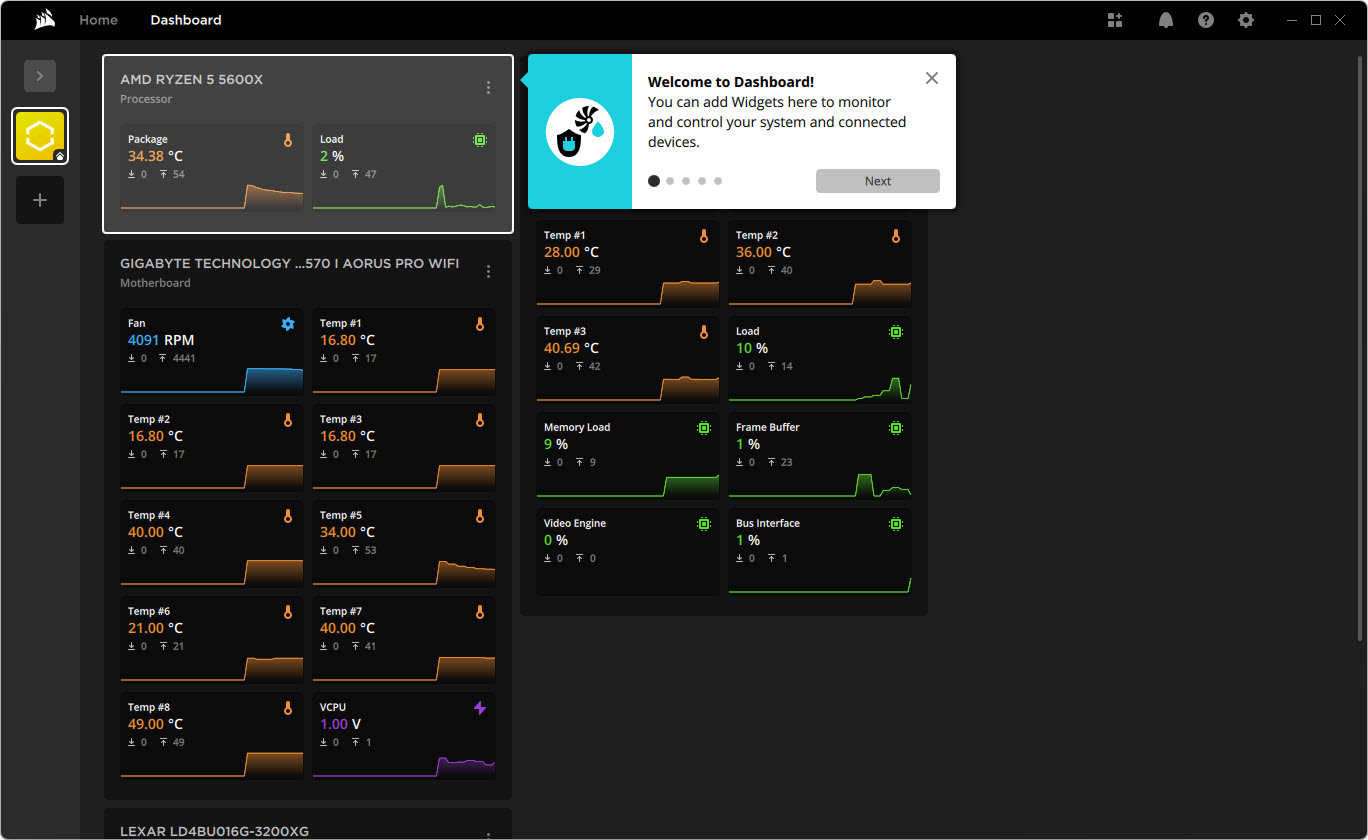Select the yellow hexagon device profile icon
This screenshot has height=840, width=1368.
click(x=40, y=136)
